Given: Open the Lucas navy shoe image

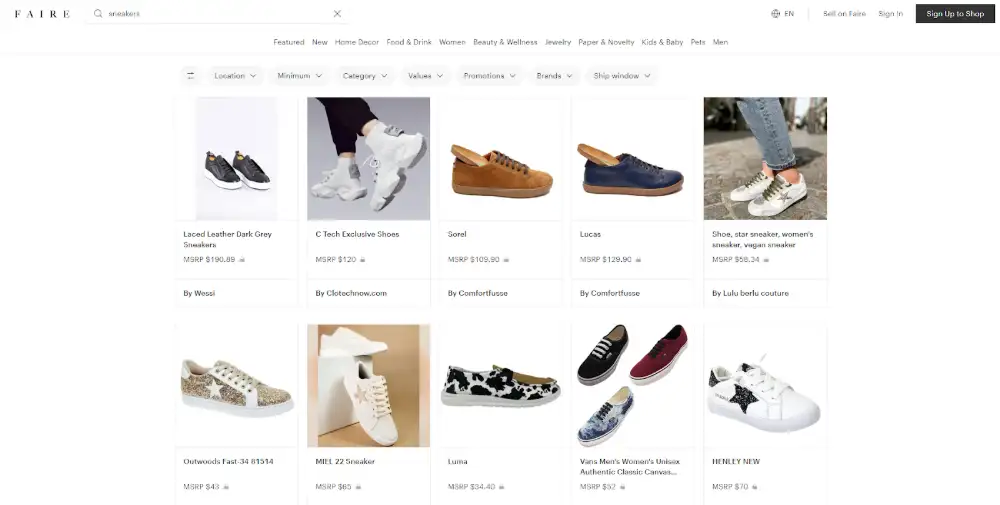Looking at the screenshot, I should click(633, 158).
